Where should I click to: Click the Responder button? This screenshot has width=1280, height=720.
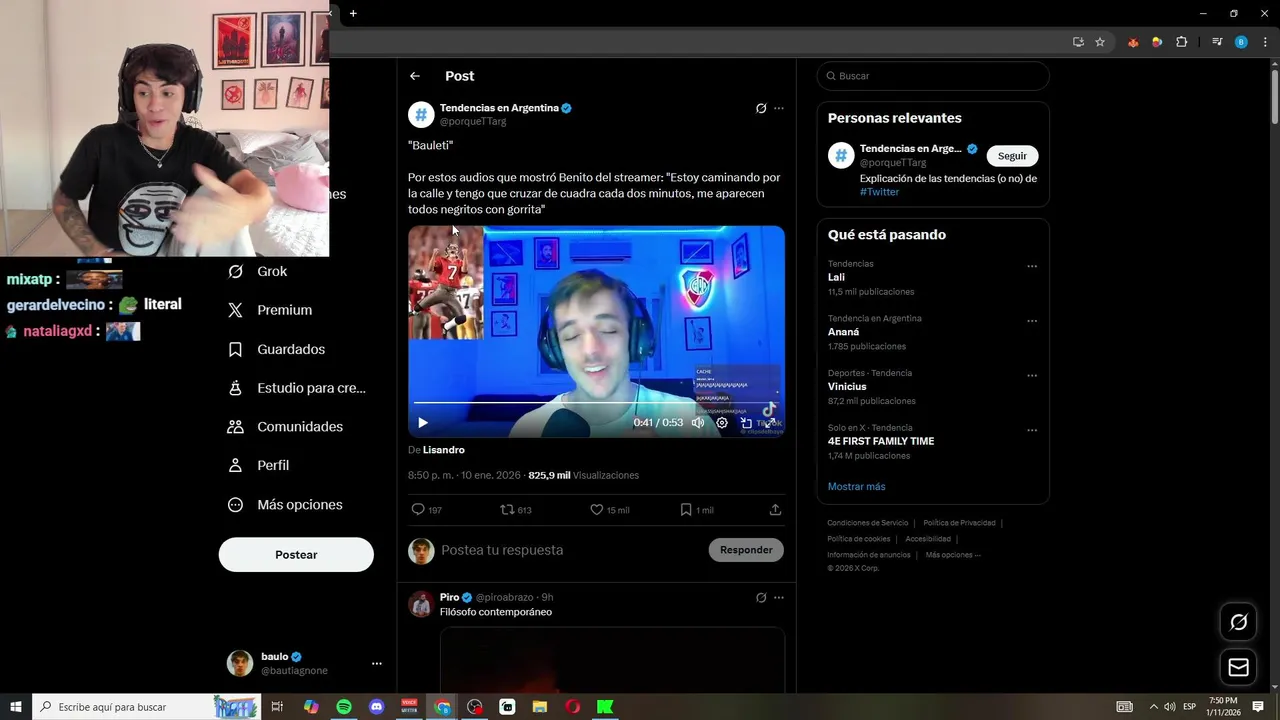pyautogui.click(x=746, y=550)
